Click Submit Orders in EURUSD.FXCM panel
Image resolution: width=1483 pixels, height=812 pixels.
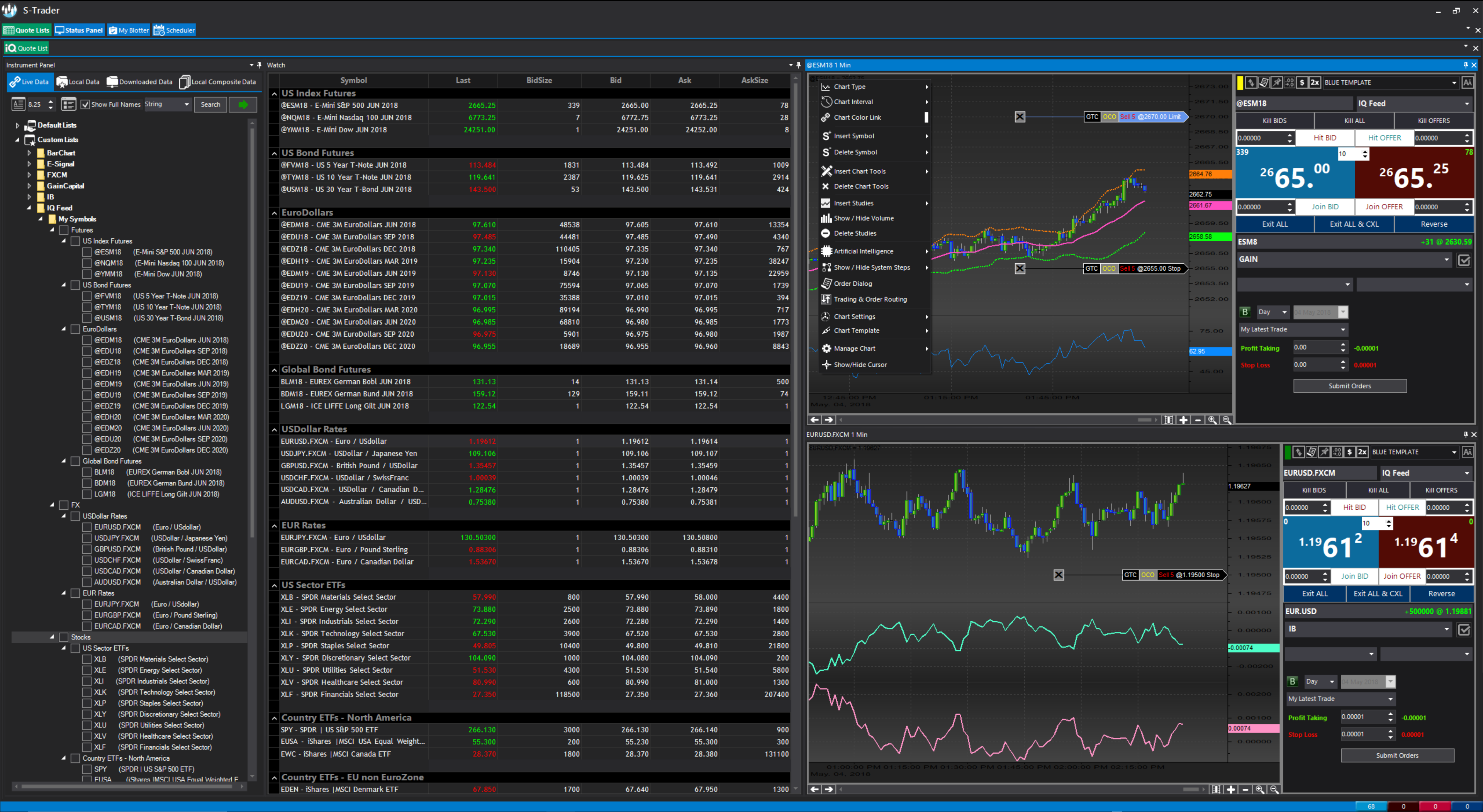(1397, 756)
